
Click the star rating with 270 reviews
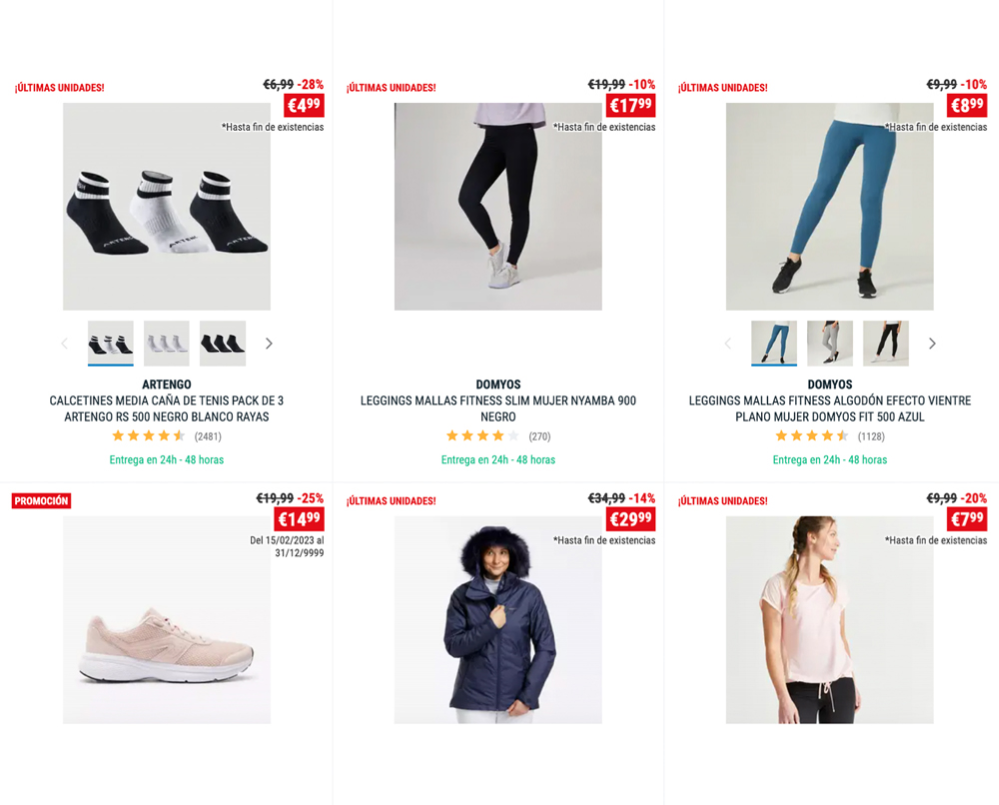tap(482, 436)
